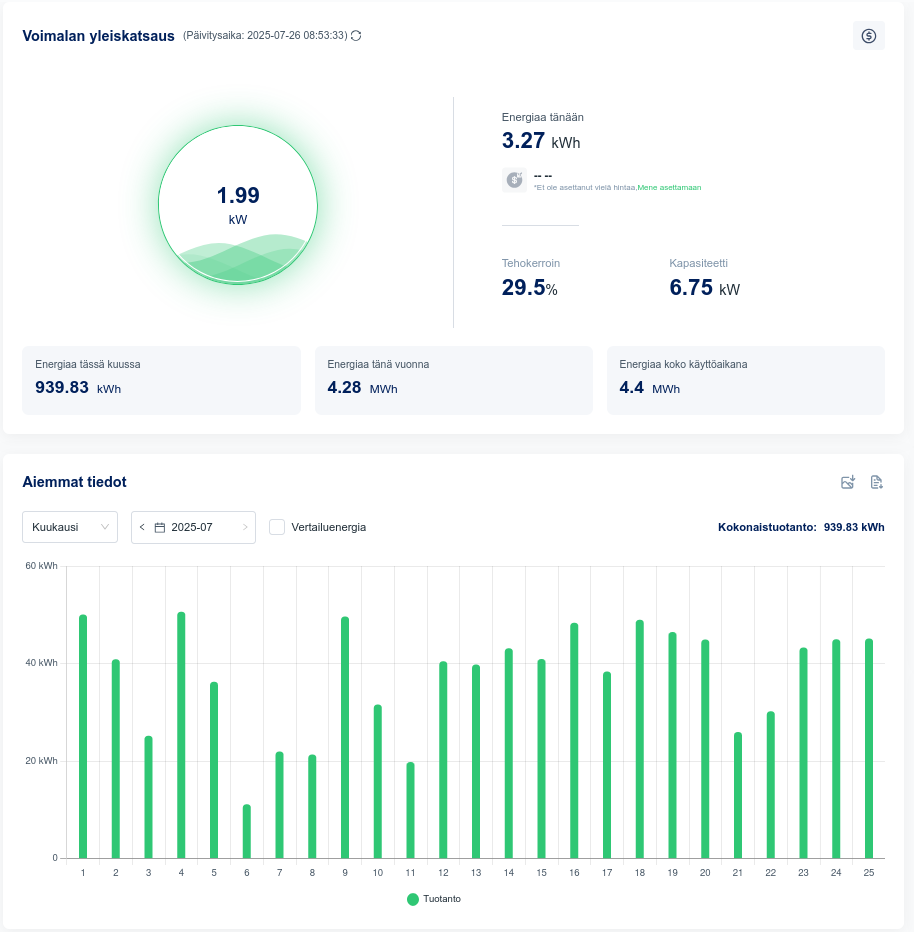The height and width of the screenshot is (932, 914).
Task: Open the Kuukausi period dropdown
Action: (70, 527)
